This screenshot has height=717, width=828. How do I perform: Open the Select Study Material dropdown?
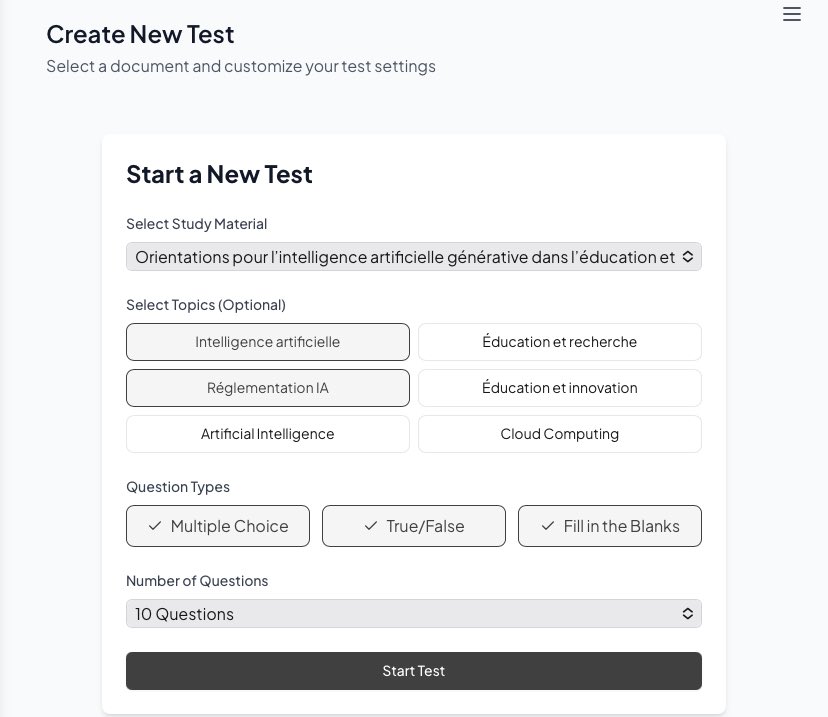405,257
